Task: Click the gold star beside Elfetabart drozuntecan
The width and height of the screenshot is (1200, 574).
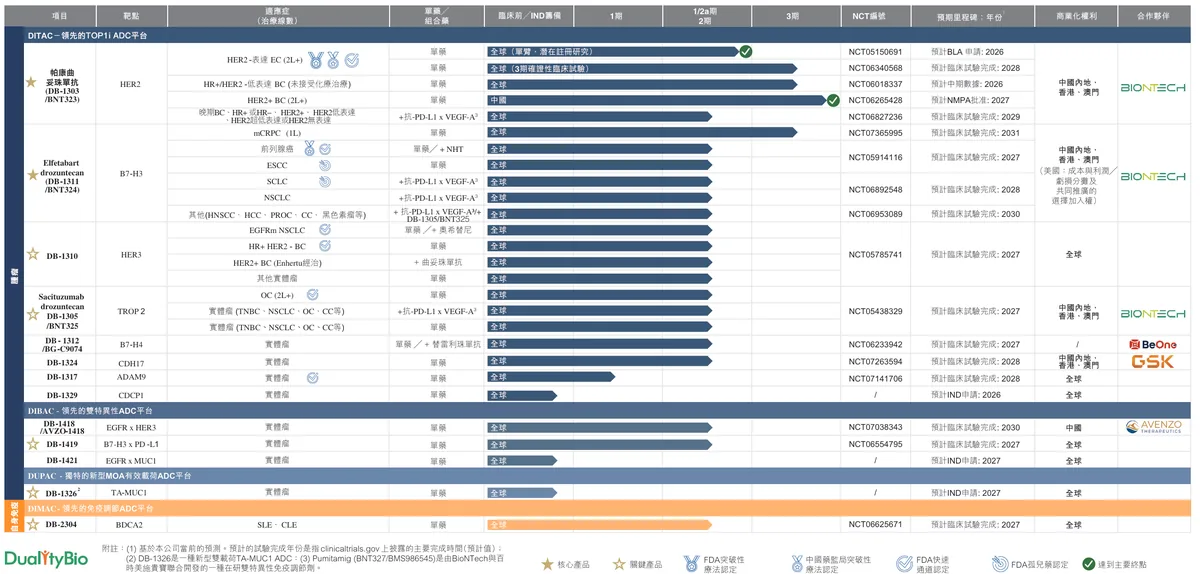Action: tap(31, 174)
